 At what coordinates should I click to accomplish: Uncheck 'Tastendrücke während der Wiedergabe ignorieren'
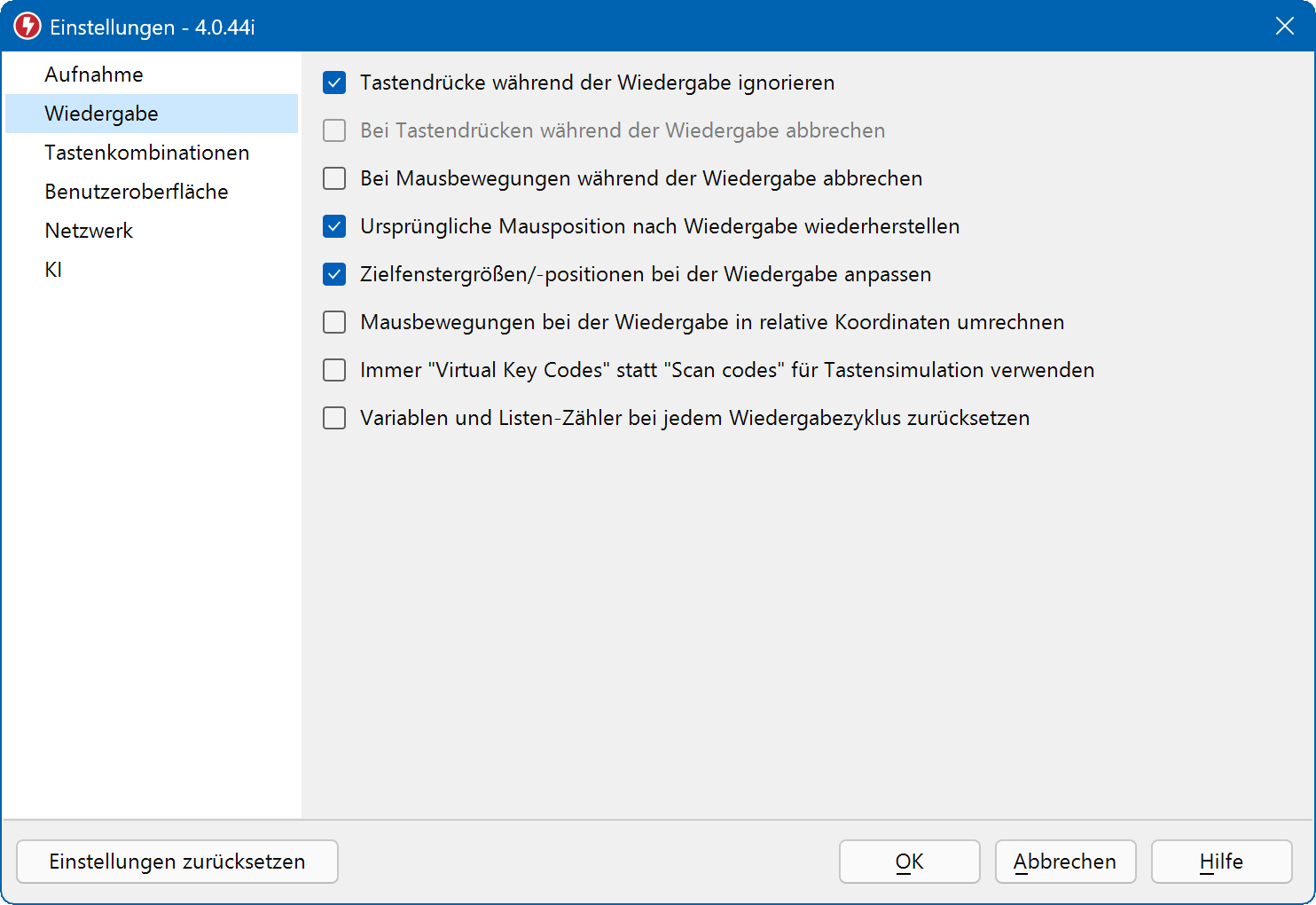334,83
